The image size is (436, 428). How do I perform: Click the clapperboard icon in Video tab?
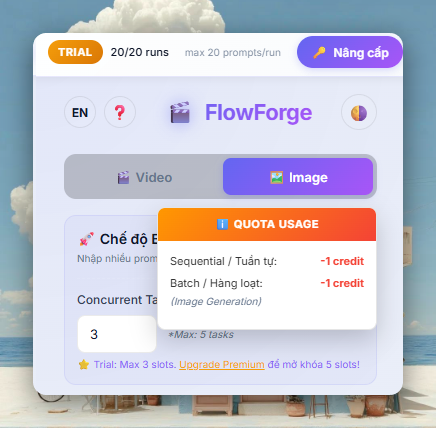123,177
